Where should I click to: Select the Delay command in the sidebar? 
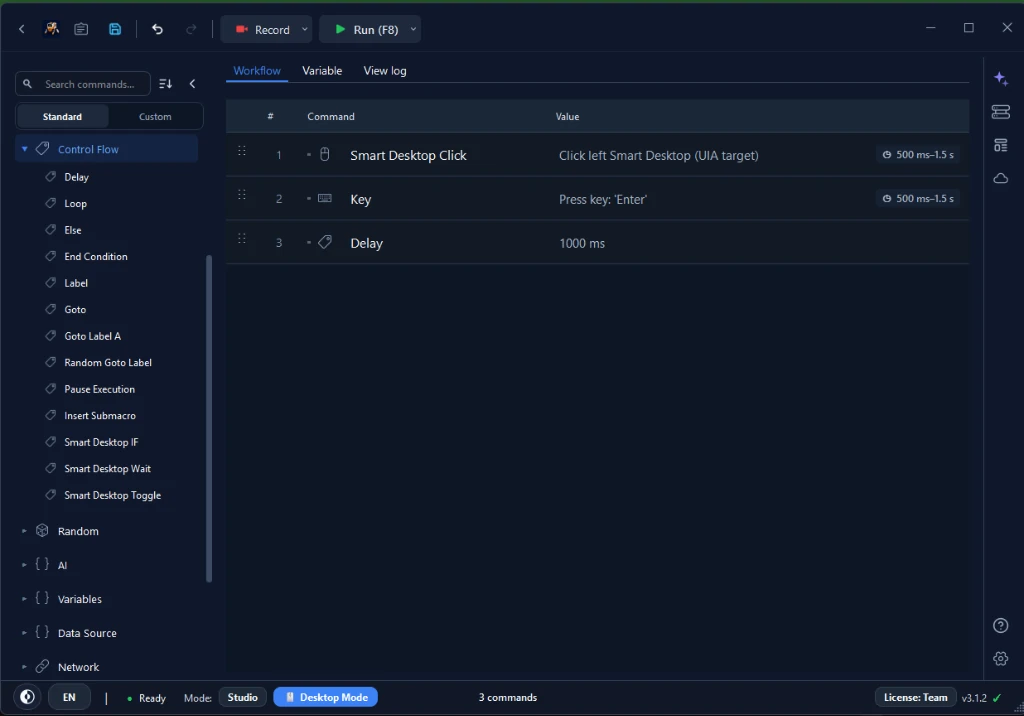(x=76, y=177)
